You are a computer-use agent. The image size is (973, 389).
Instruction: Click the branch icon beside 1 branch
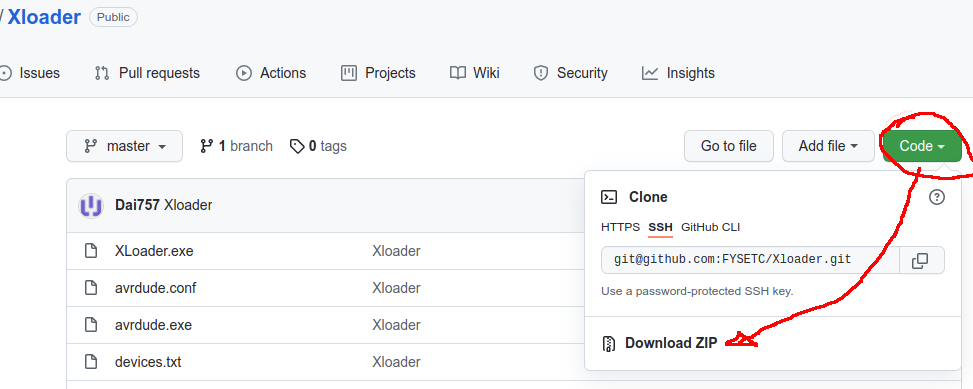click(x=207, y=146)
